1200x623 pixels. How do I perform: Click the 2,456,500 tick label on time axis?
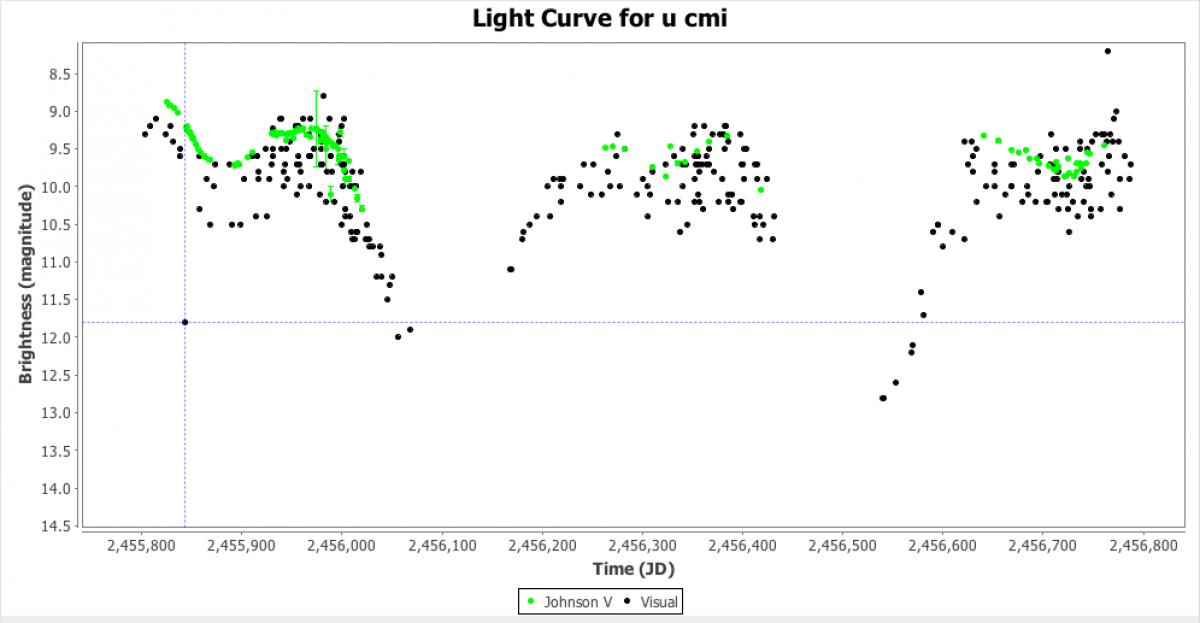tap(842, 546)
